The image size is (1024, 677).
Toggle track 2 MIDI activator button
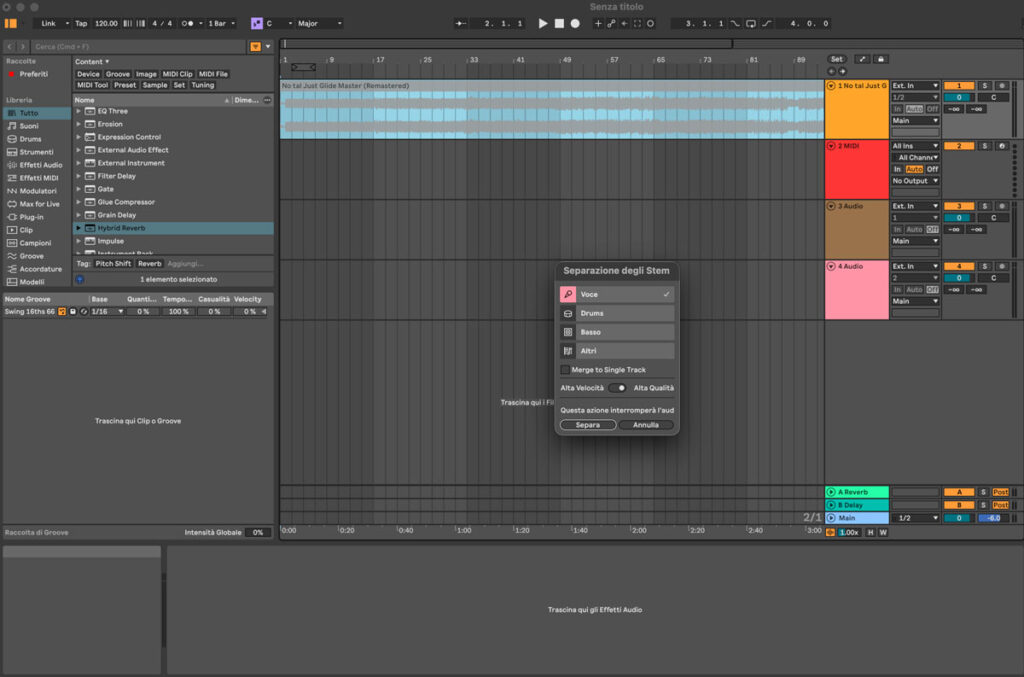959,146
